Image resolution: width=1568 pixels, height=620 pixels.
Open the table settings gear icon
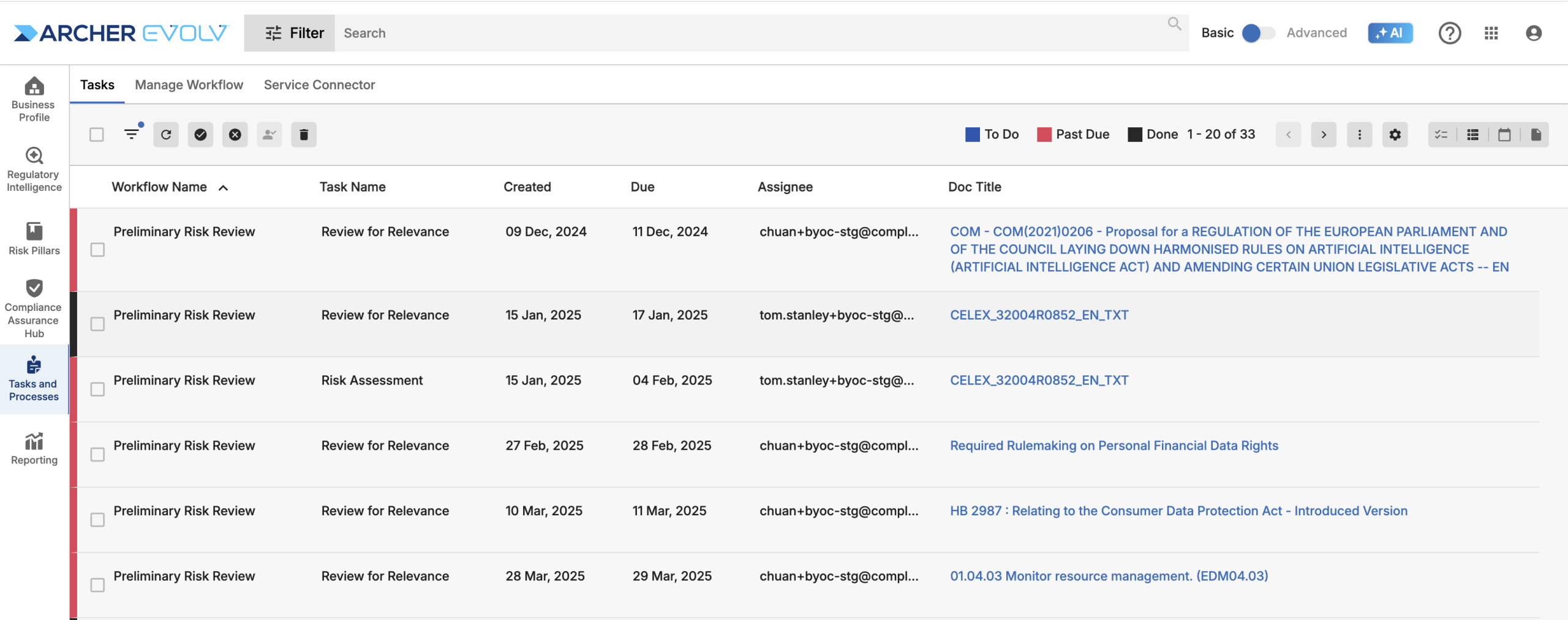[1395, 135]
